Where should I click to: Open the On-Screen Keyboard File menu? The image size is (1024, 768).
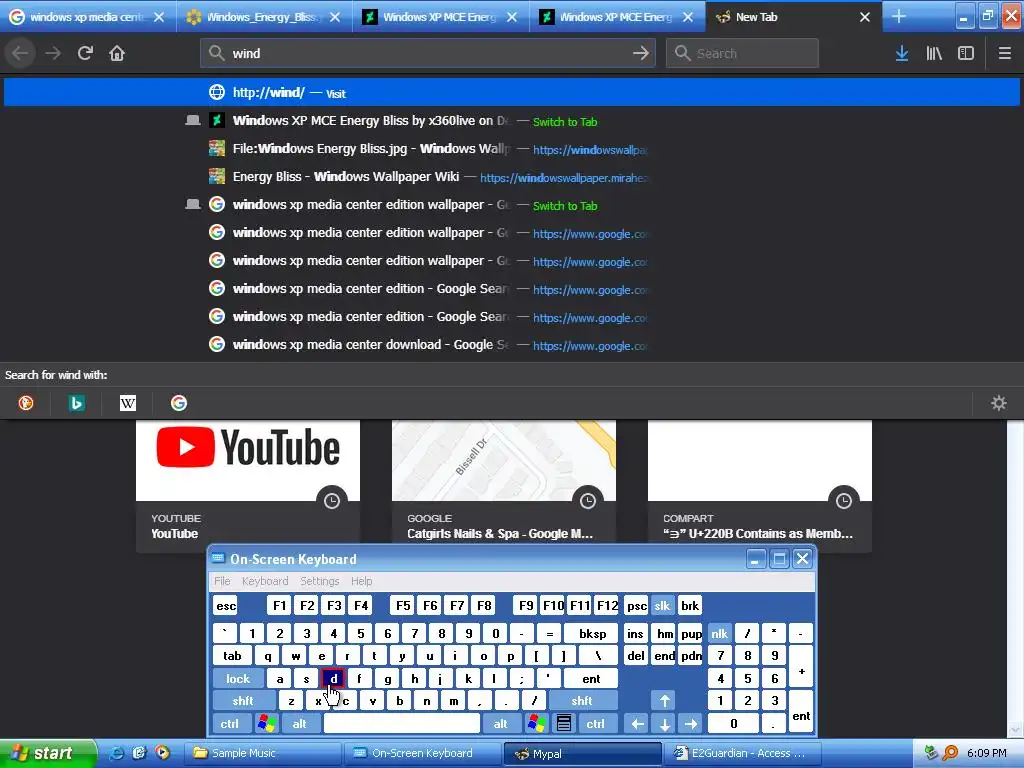[x=222, y=581]
